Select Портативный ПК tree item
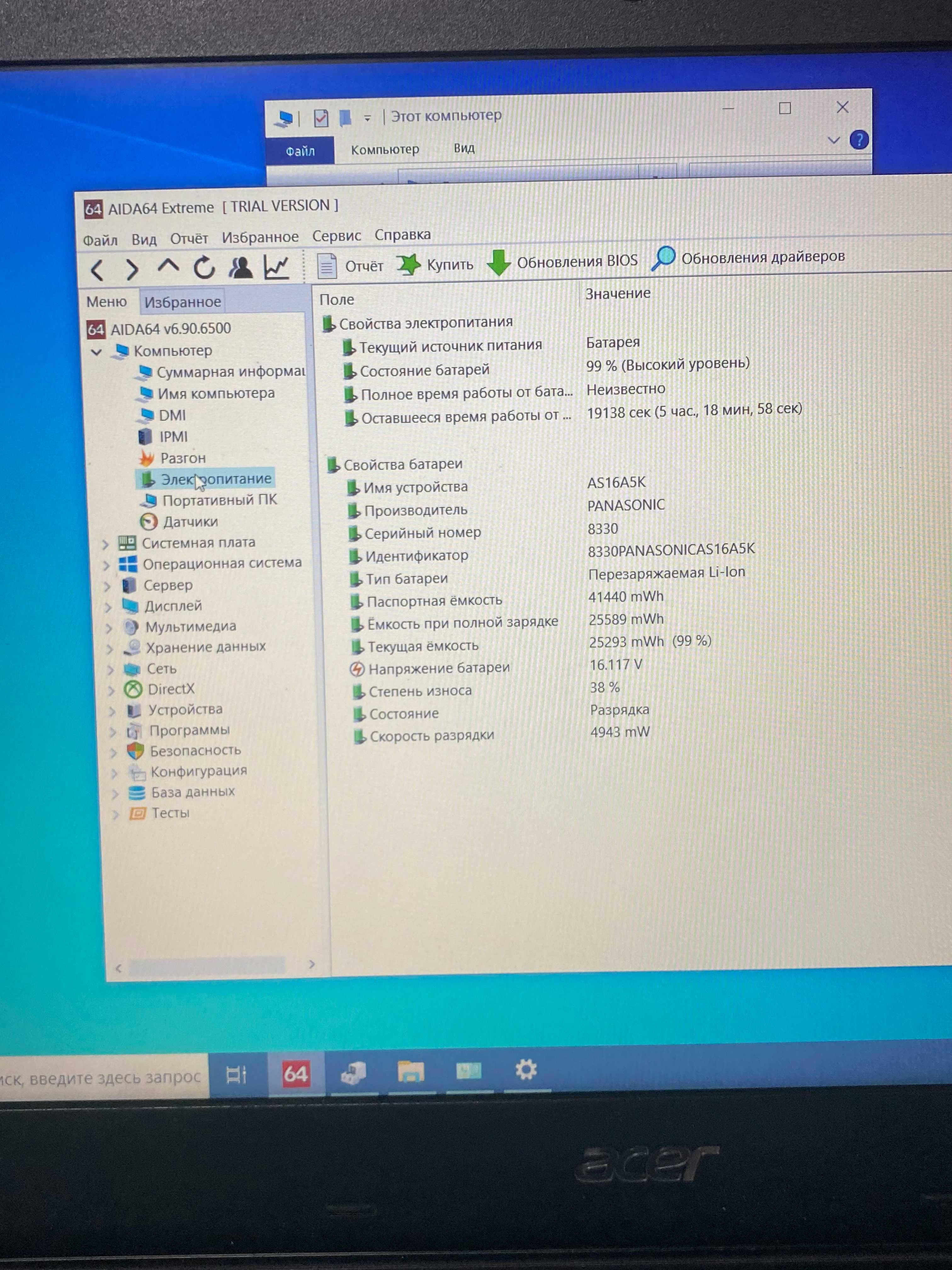Image resolution: width=952 pixels, height=1270 pixels. (x=209, y=500)
